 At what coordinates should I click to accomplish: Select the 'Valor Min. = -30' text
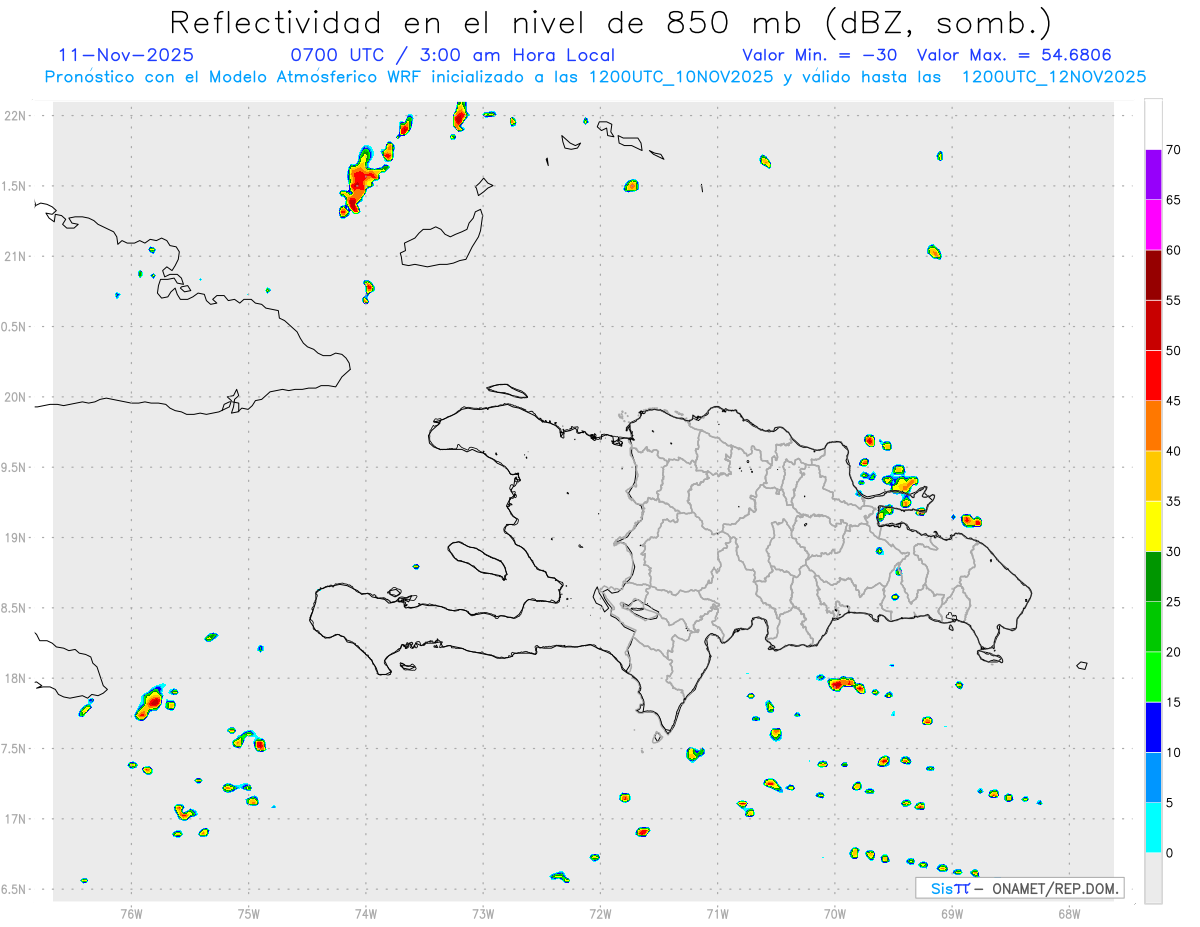coord(819,55)
